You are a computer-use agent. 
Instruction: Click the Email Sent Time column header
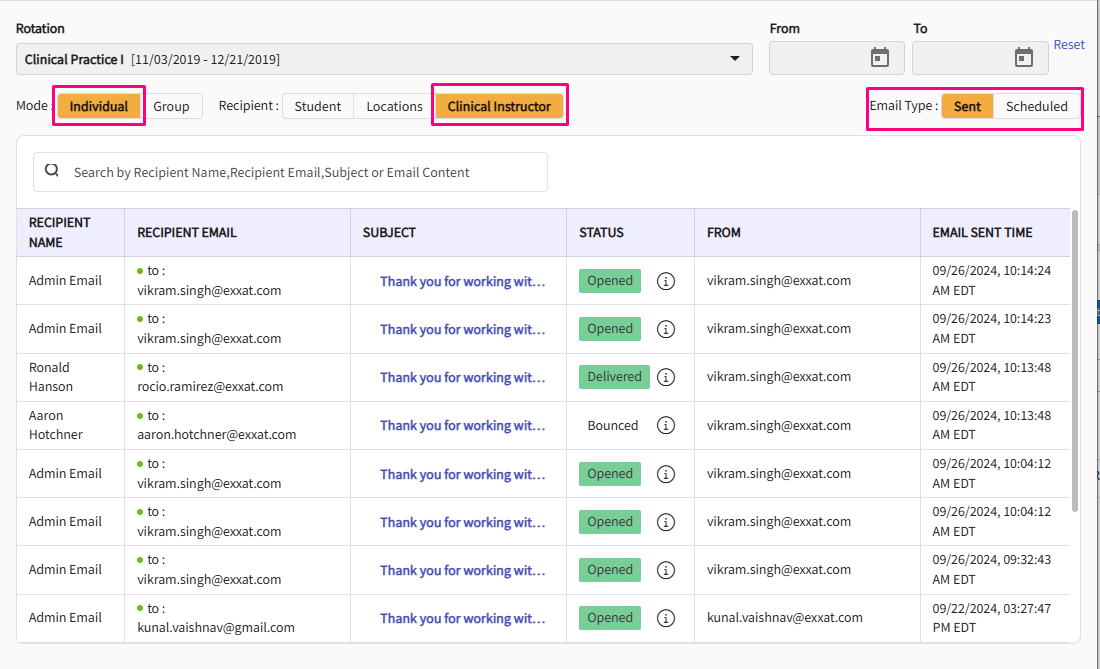click(x=995, y=232)
